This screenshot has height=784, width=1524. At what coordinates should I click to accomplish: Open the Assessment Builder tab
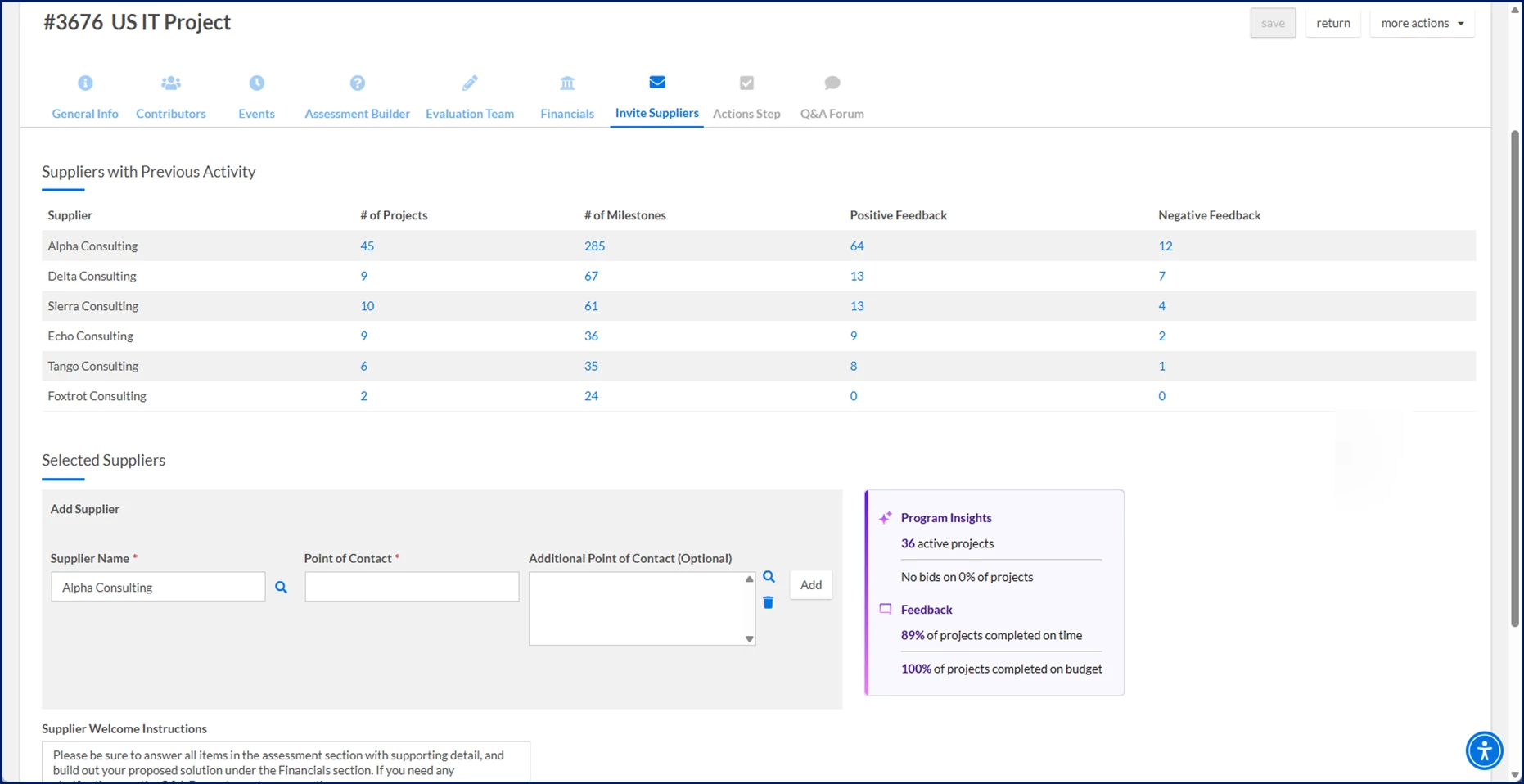tap(357, 114)
